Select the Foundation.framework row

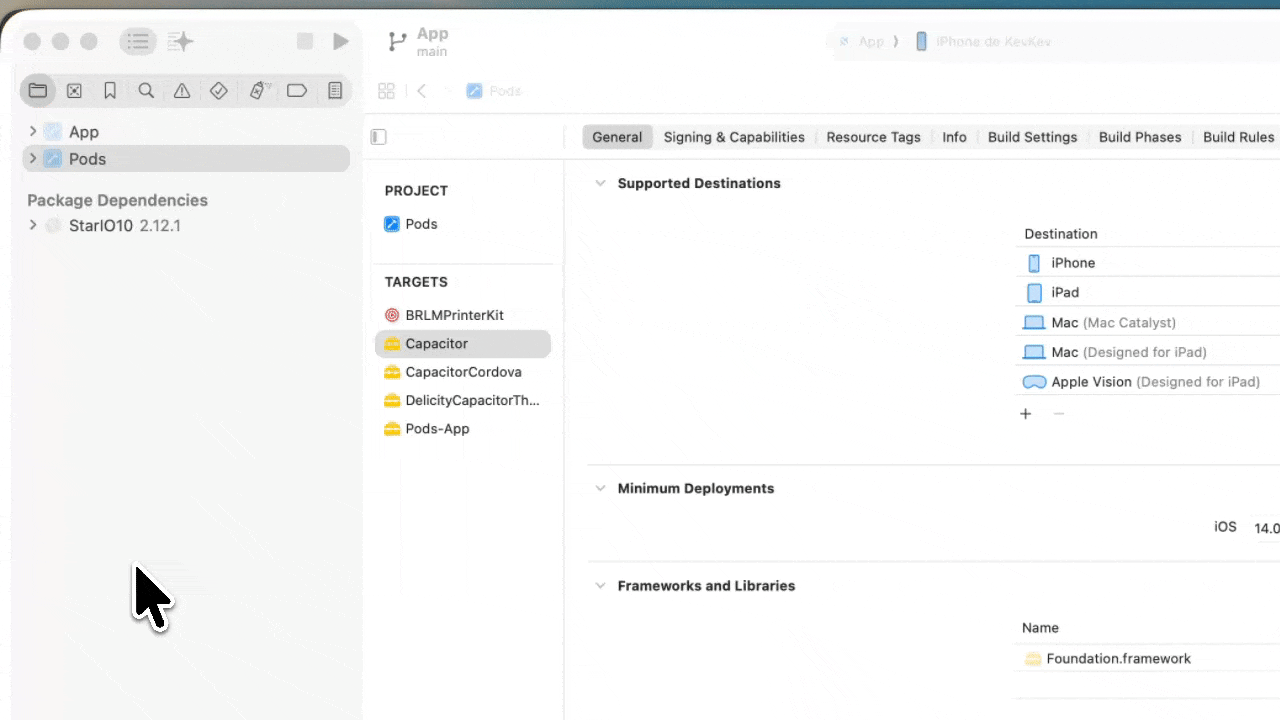[1148, 659]
